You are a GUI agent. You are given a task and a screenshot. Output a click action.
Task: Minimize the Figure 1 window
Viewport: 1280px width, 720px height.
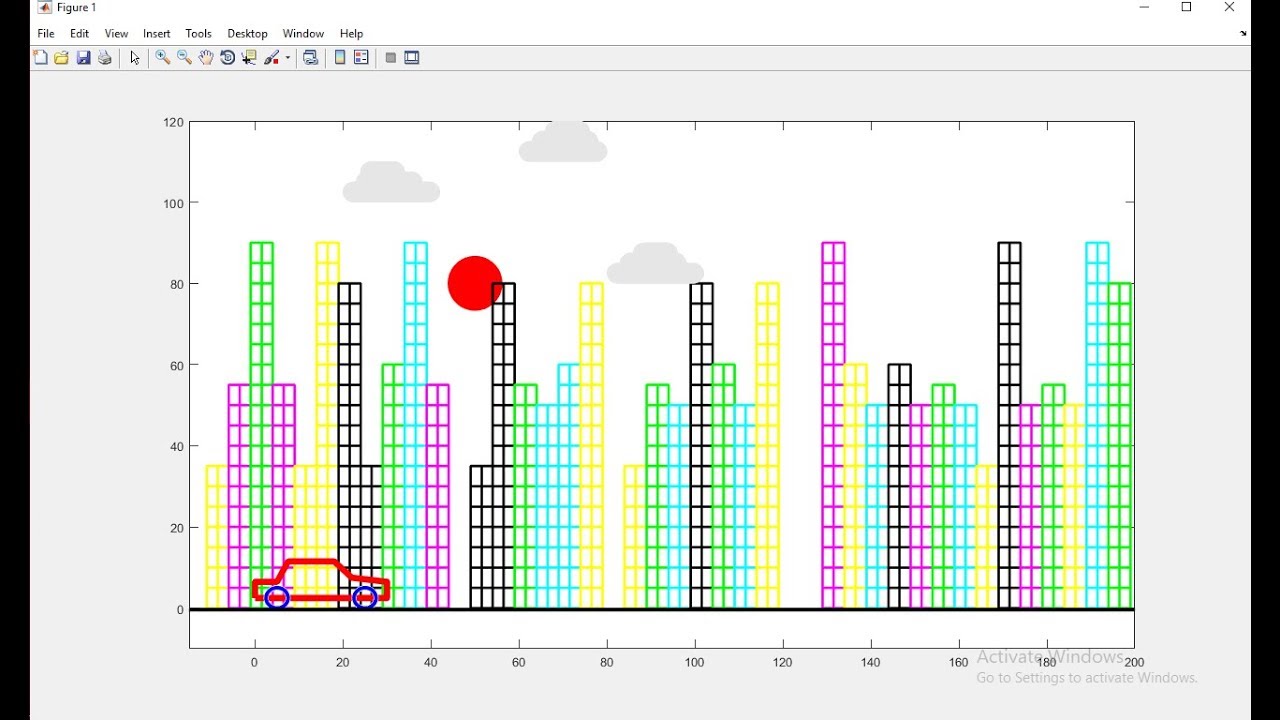point(1145,8)
